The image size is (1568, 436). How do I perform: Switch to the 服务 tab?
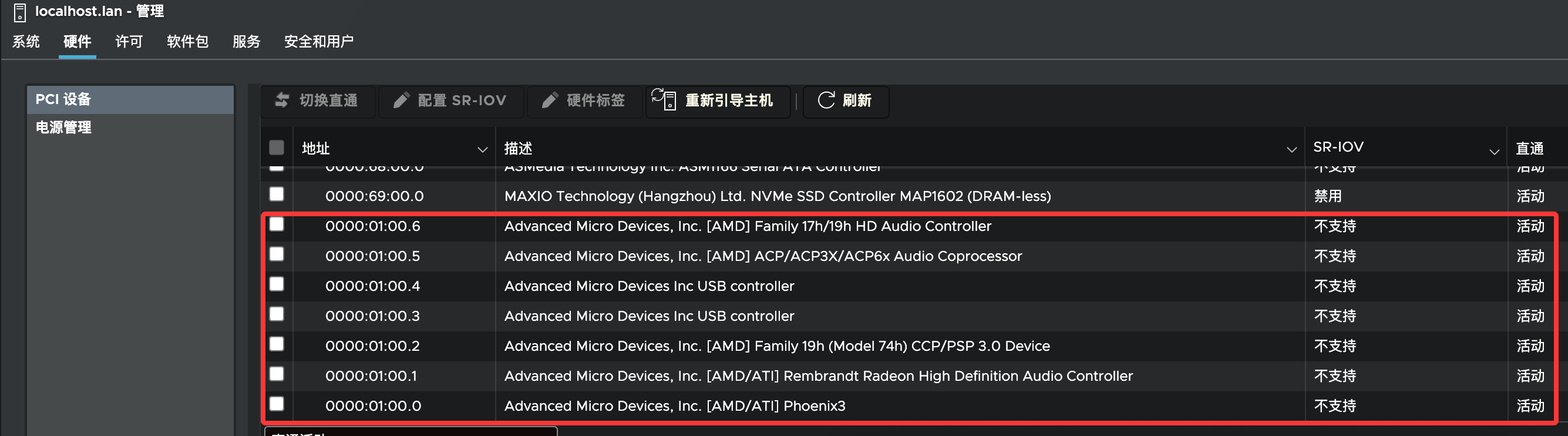(x=247, y=41)
